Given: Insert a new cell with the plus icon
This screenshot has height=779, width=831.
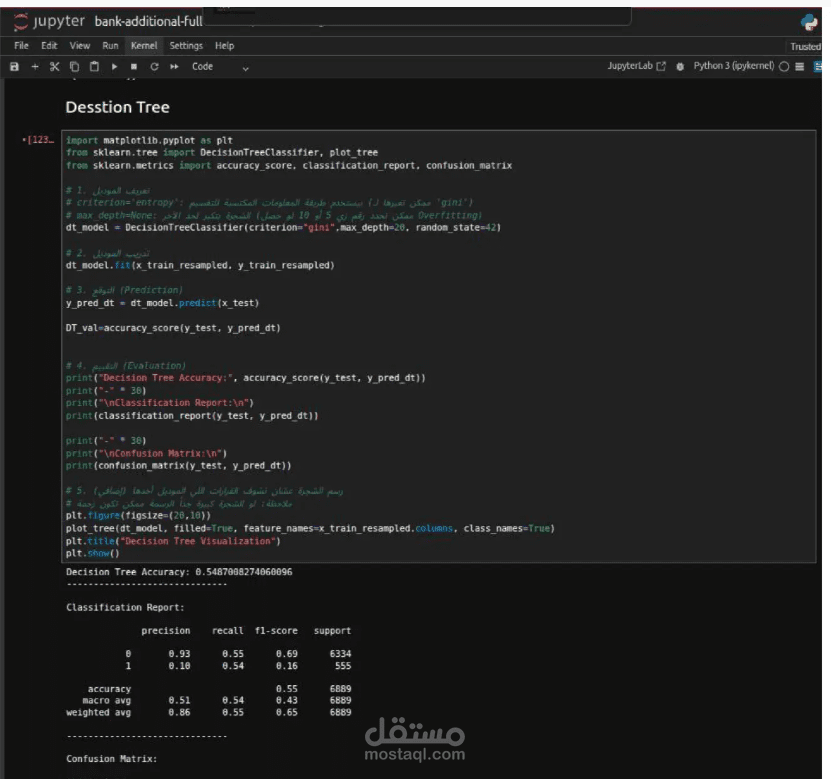Looking at the screenshot, I should pyautogui.click(x=35, y=67).
